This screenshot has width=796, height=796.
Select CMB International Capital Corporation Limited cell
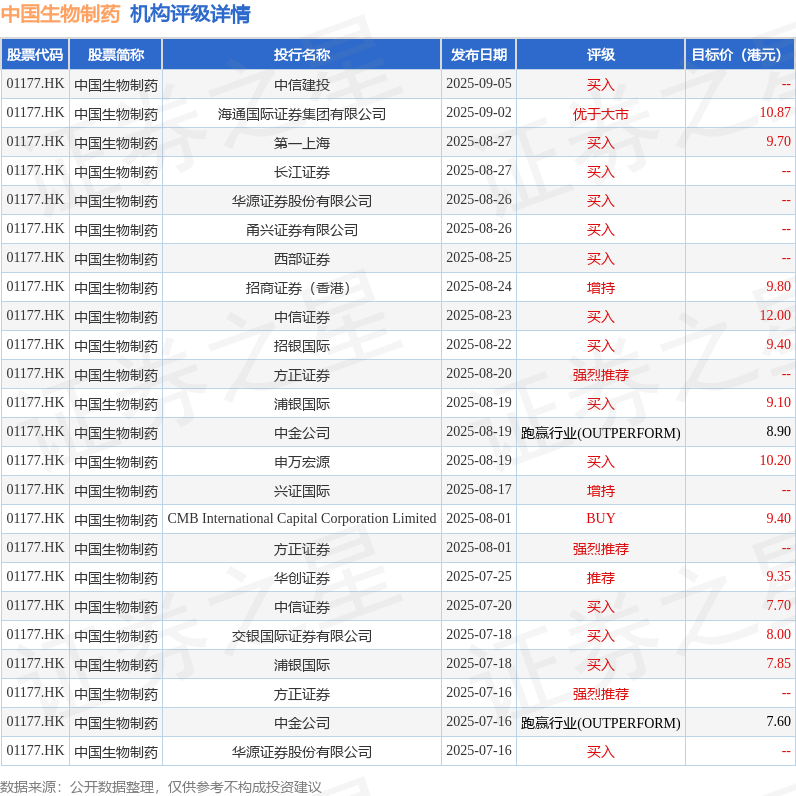point(302,519)
